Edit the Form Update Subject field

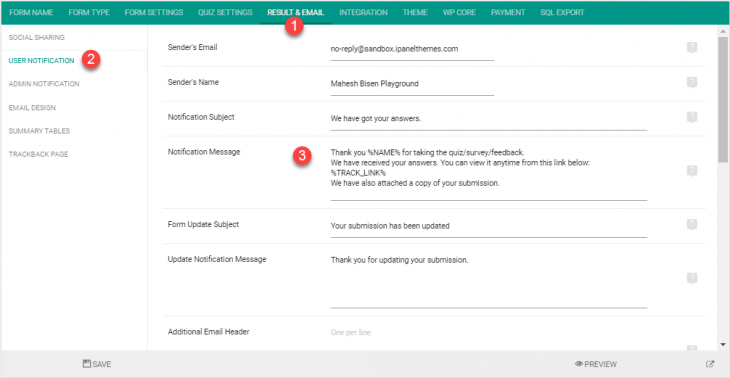[x=489, y=227]
